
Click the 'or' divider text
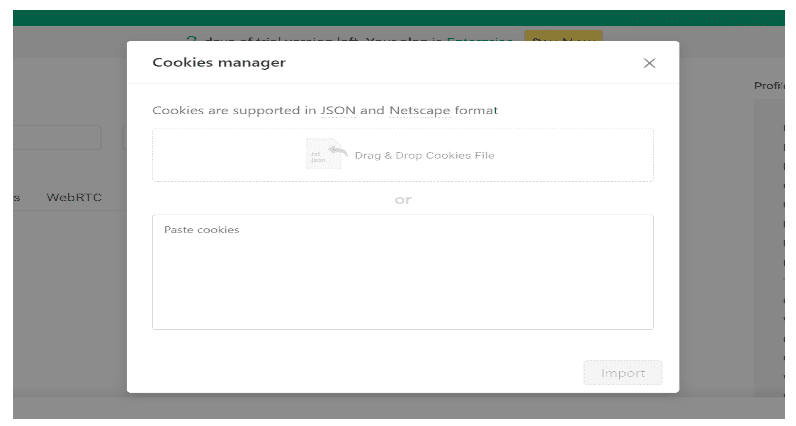[402, 199]
